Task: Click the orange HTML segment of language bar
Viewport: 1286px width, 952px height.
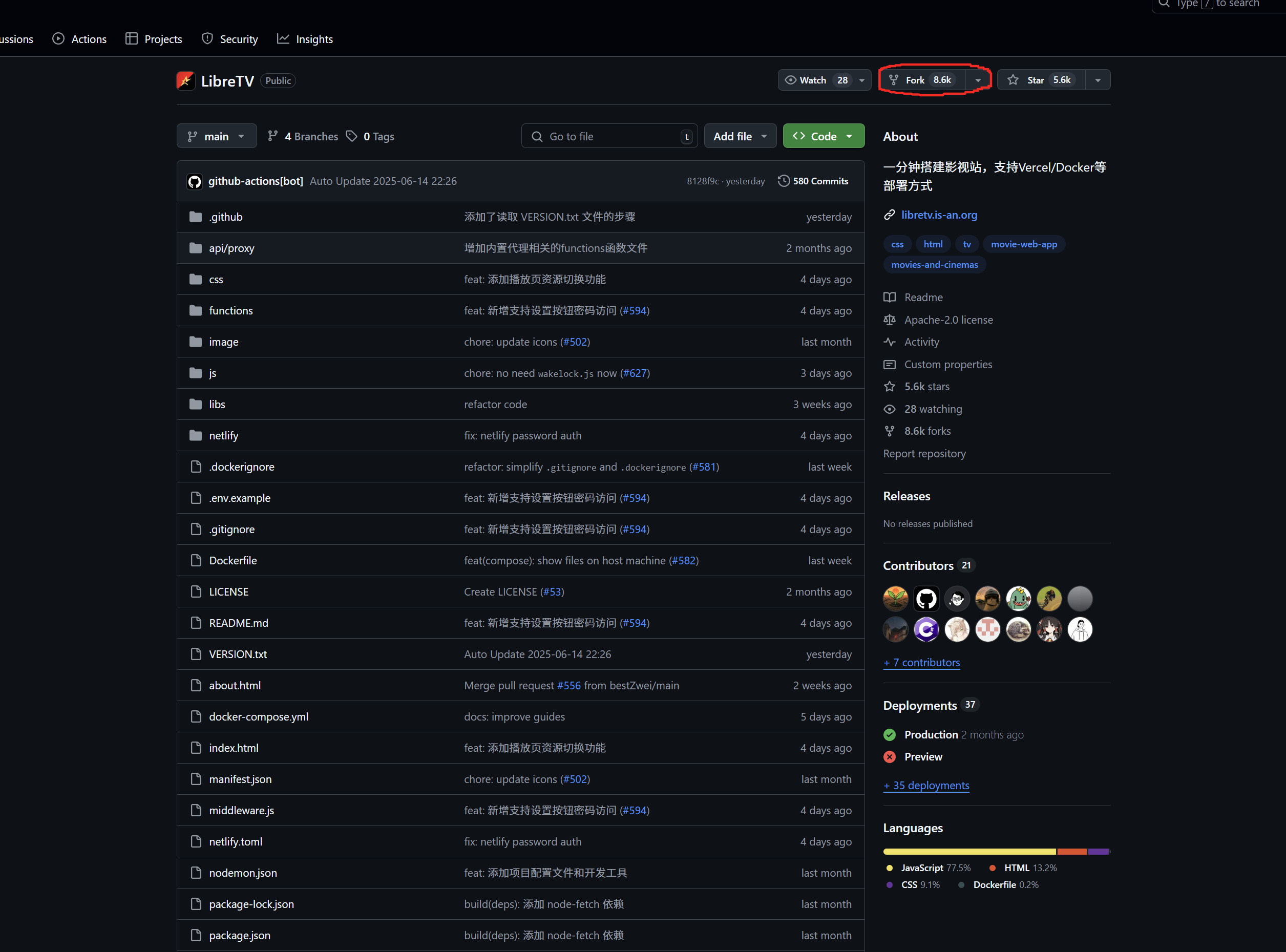Action: click(1071, 852)
